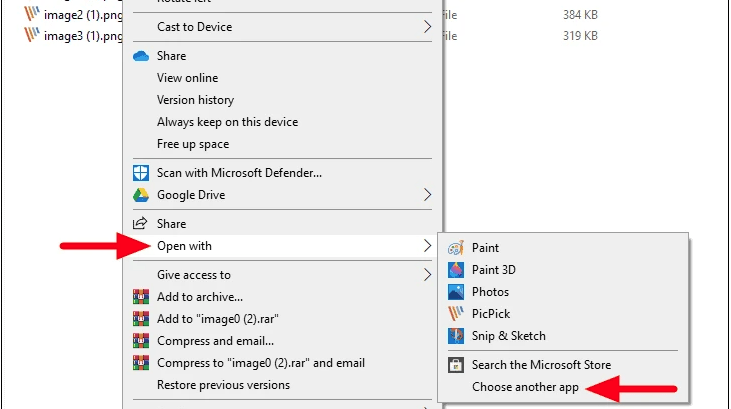Open with Paint
The width and height of the screenshot is (731, 409).
563,248
